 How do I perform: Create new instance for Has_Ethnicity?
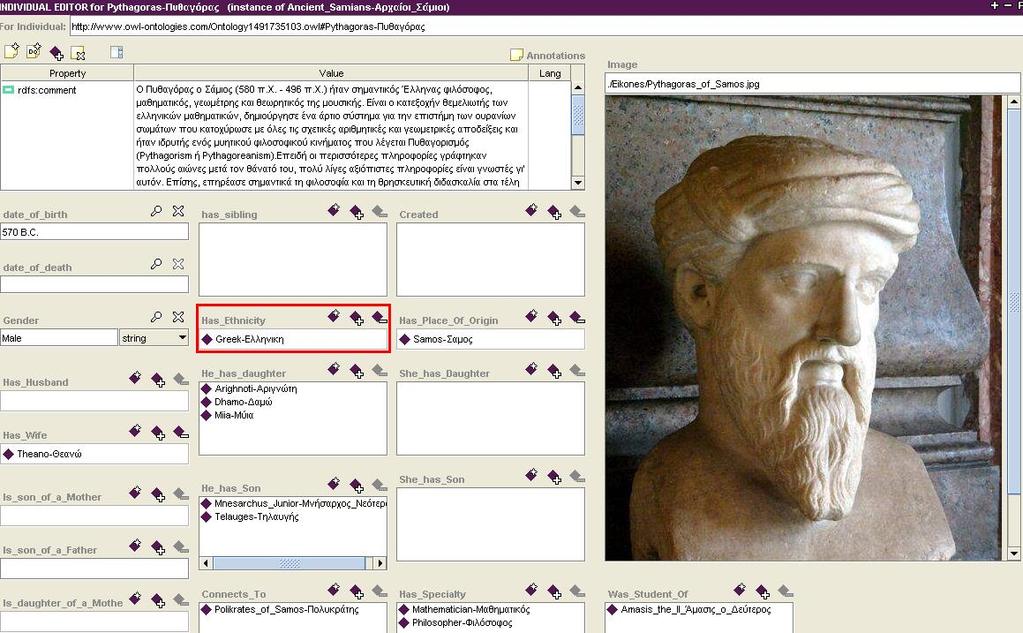[333, 316]
